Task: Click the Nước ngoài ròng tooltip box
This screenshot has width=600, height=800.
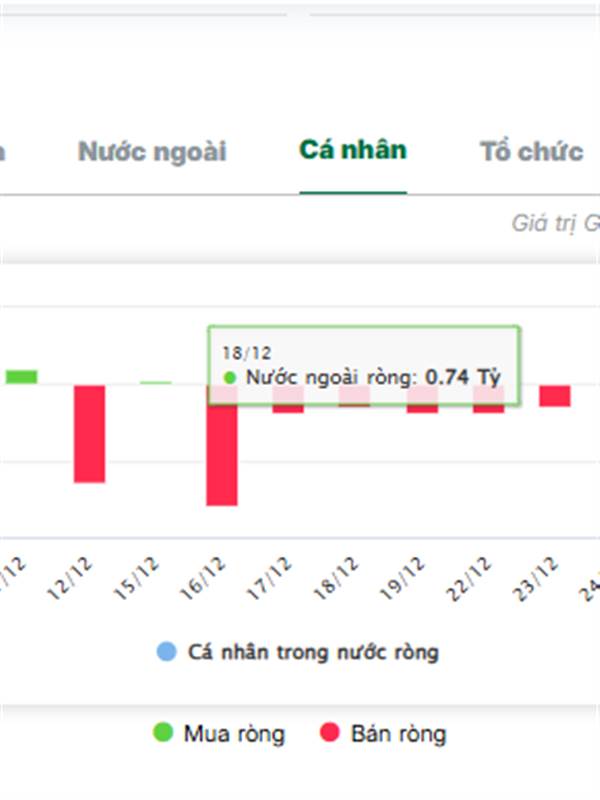Action: (x=364, y=366)
